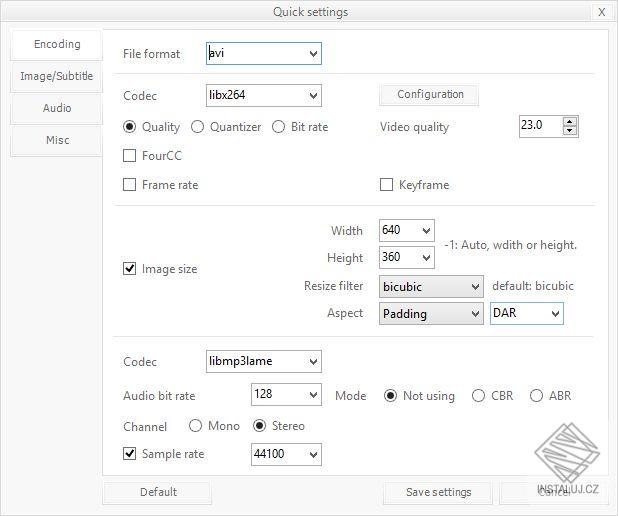Expand the video Codec dropdown libx264
This screenshot has height=516, width=618.
(x=264, y=95)
